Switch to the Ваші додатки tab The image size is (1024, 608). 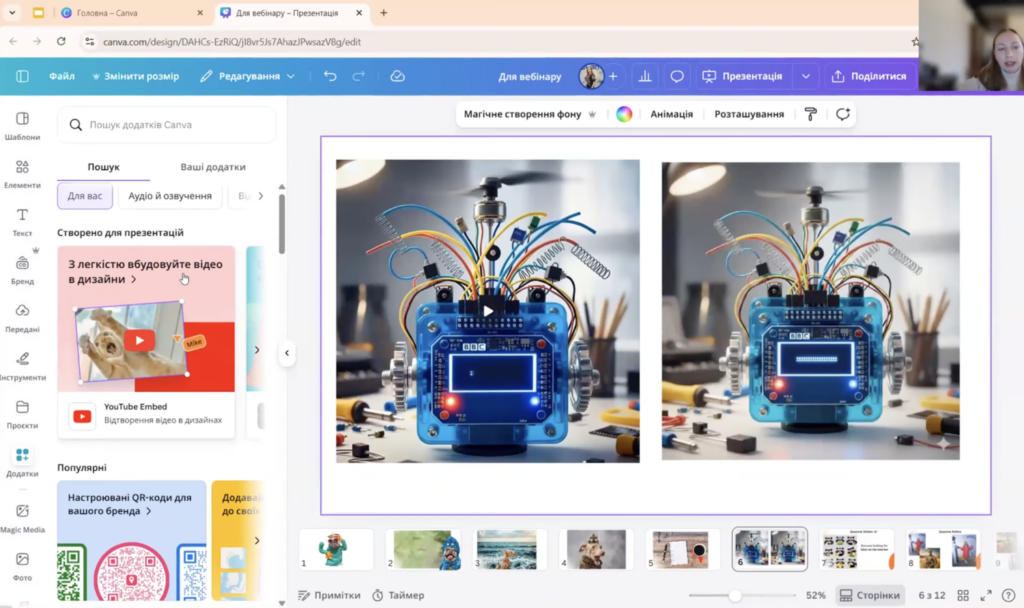pos(213,167)
